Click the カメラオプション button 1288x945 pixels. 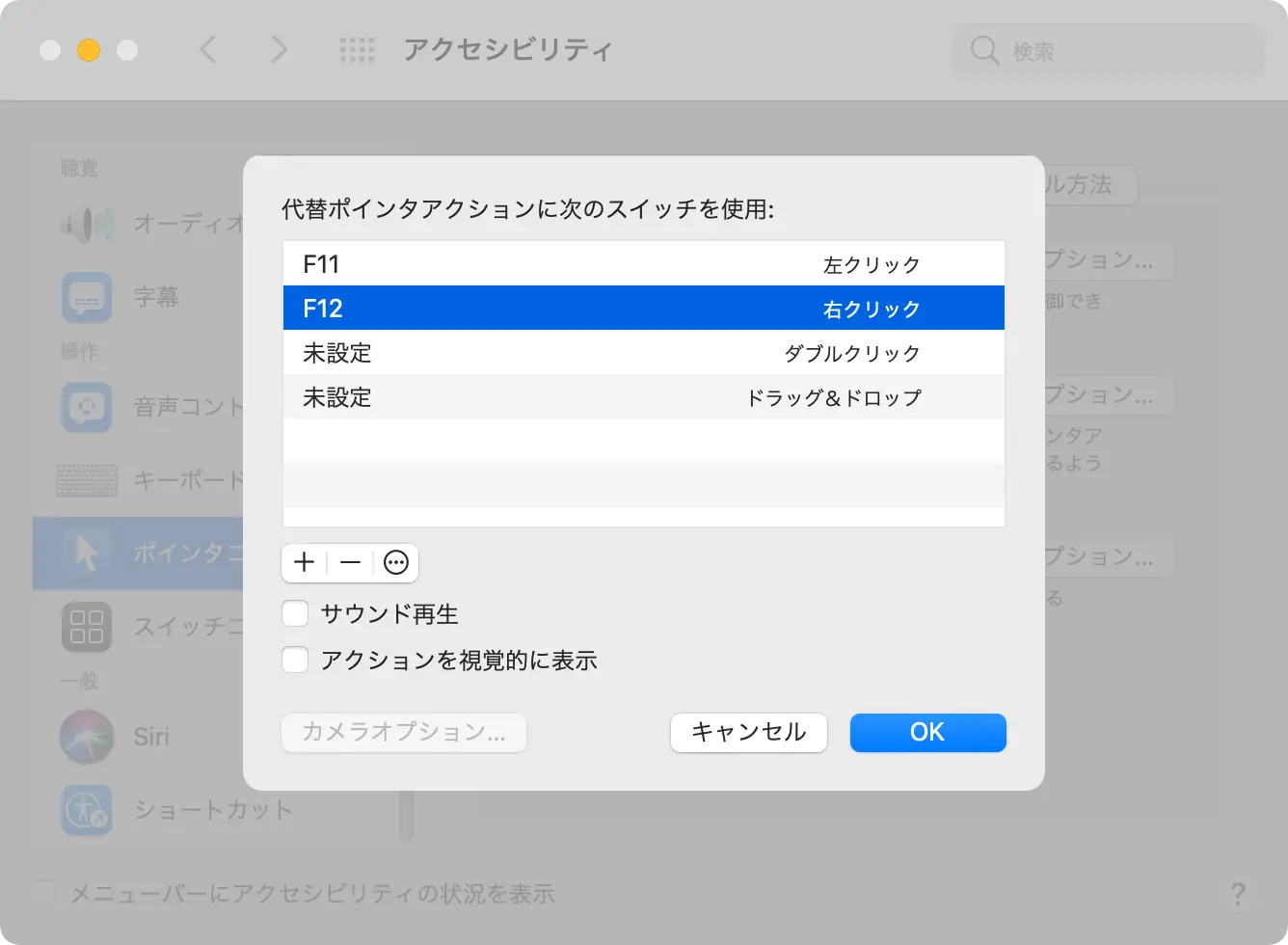[404, 733]
